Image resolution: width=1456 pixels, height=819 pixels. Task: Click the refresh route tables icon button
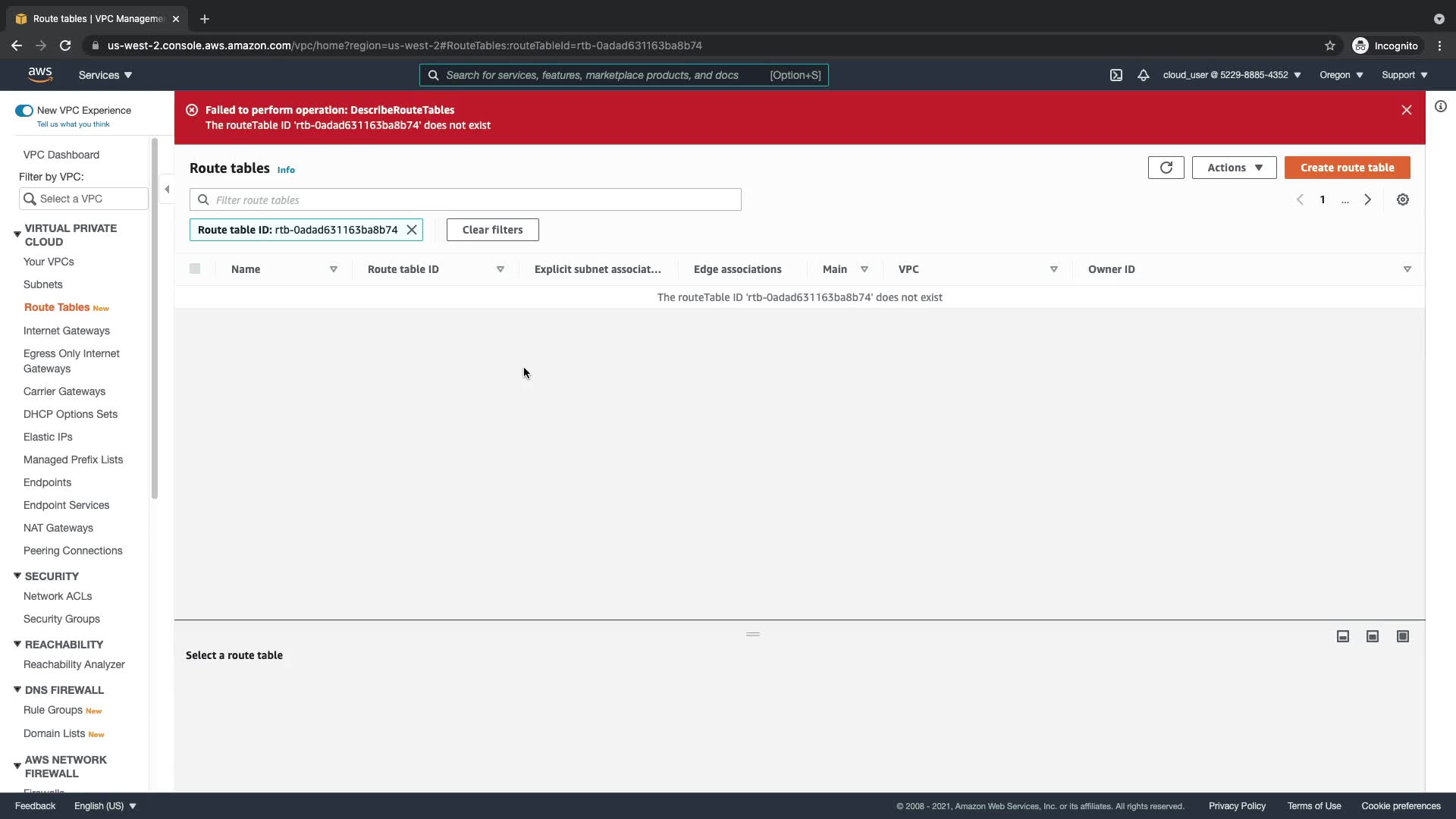1166,168
